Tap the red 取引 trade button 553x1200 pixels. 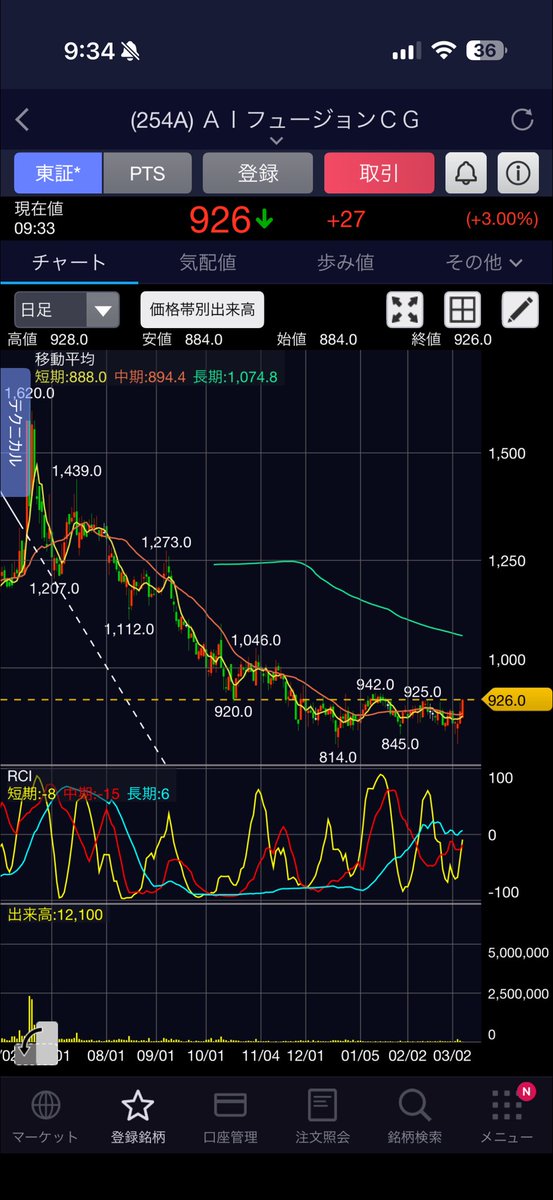[x=379, y=173]
